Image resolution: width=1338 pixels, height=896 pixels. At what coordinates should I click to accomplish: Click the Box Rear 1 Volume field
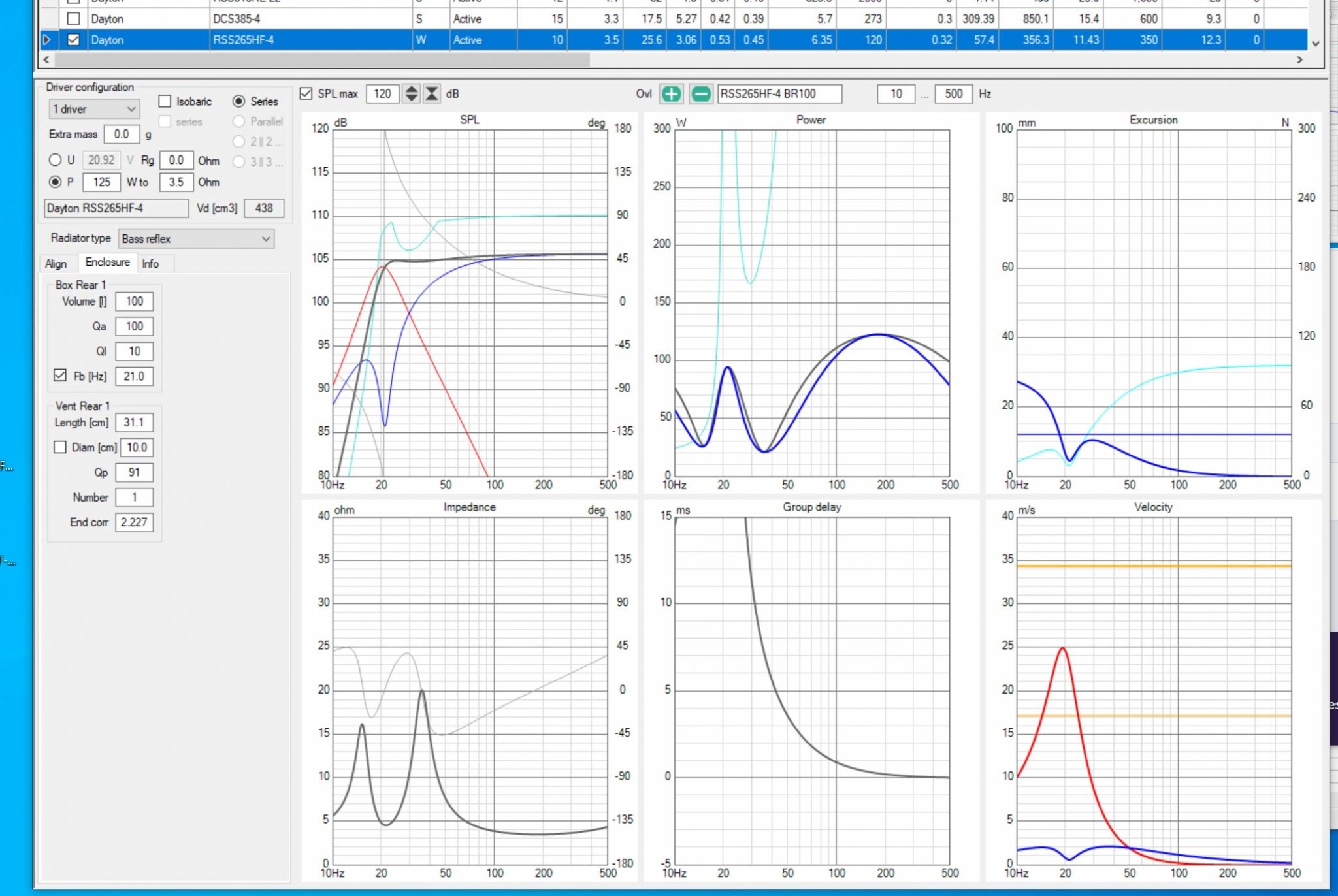[135, 302]
